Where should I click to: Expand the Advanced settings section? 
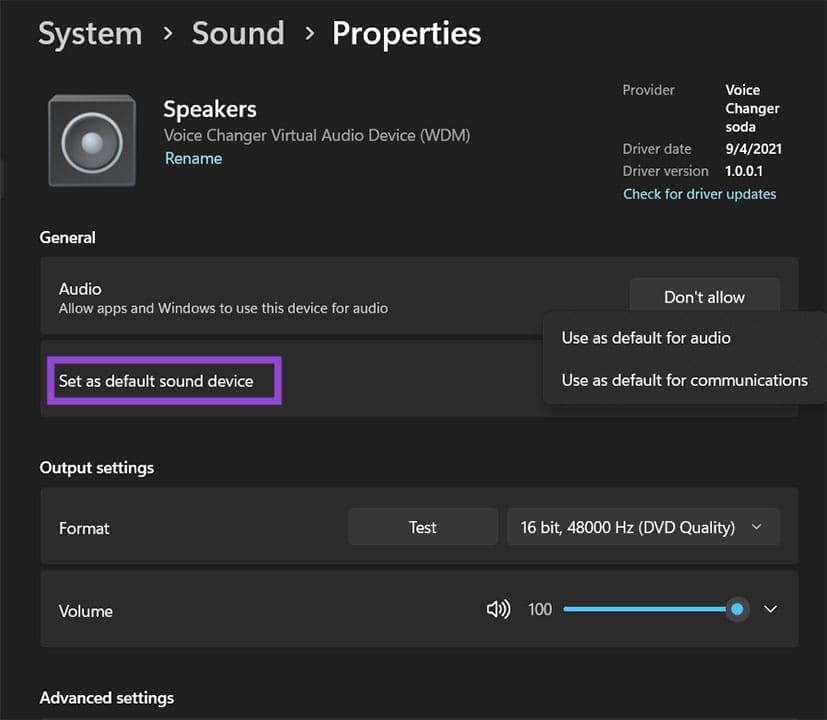pyautogui.click(x=107, y=697)
